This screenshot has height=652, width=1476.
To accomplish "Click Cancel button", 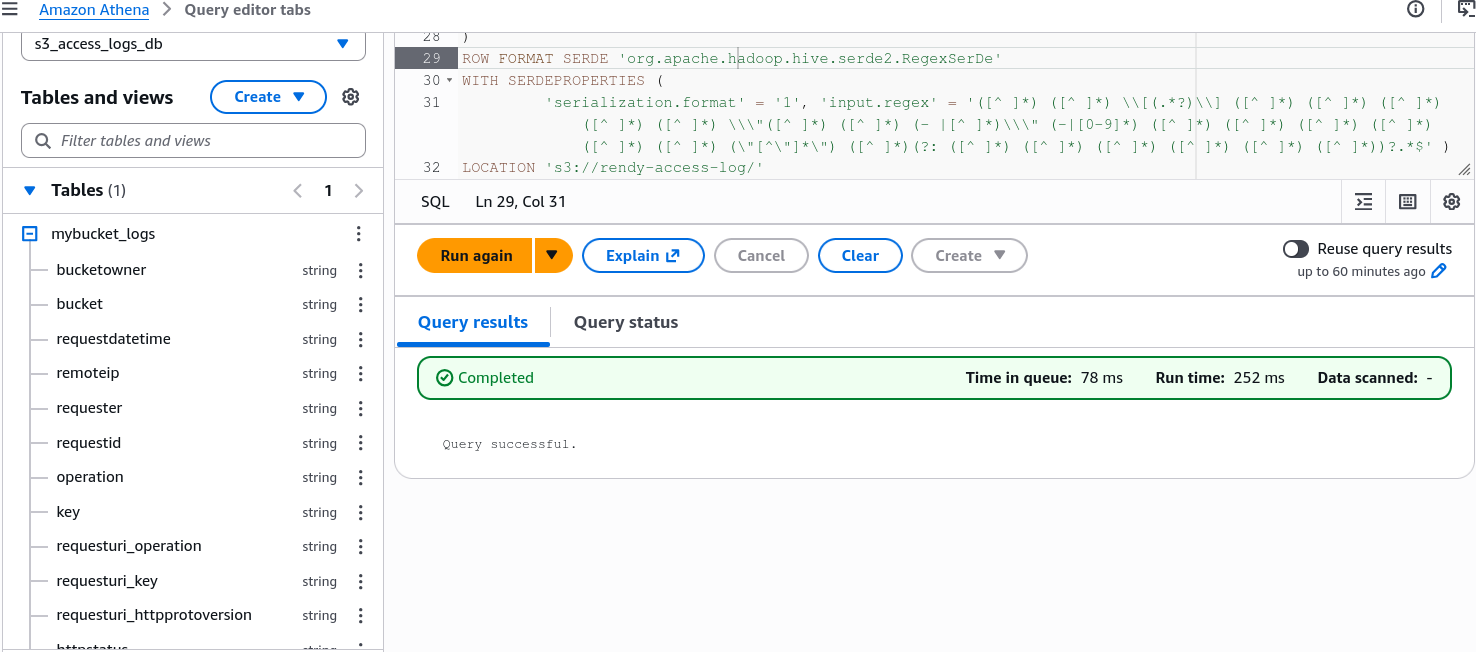I will point(761,256).
